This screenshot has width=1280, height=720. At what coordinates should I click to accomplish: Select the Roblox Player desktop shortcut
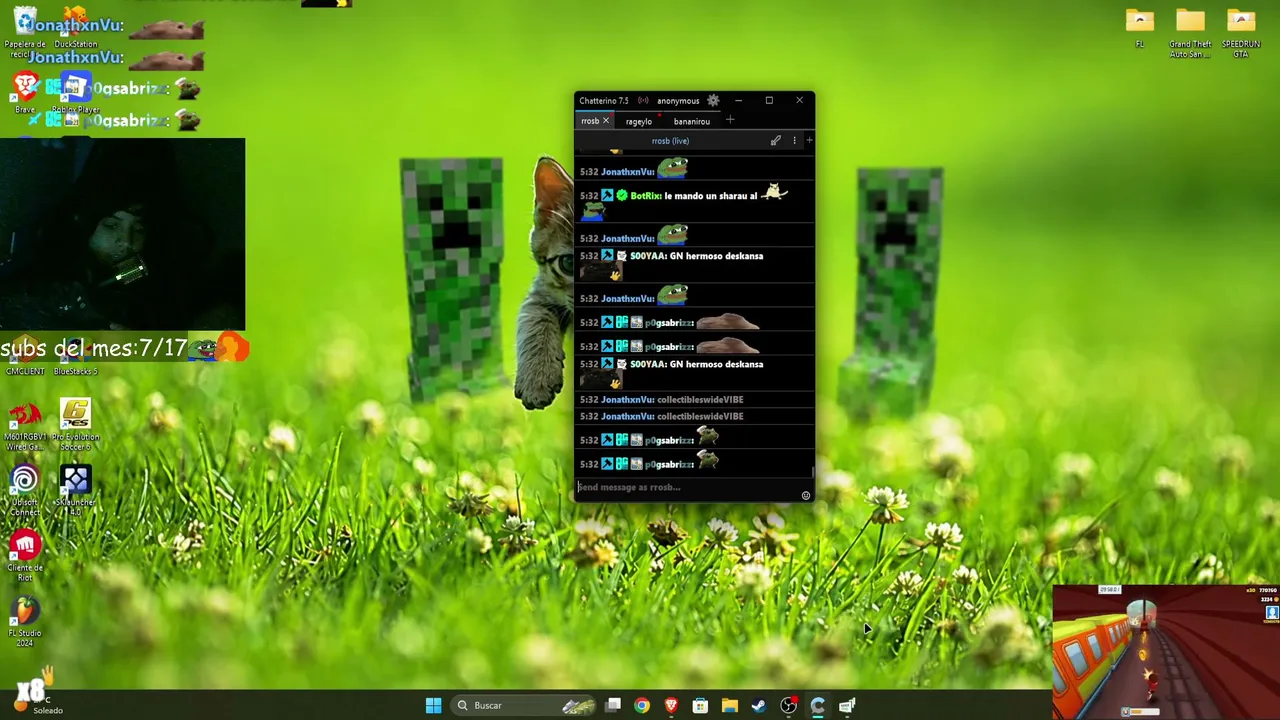coord(75,92)
